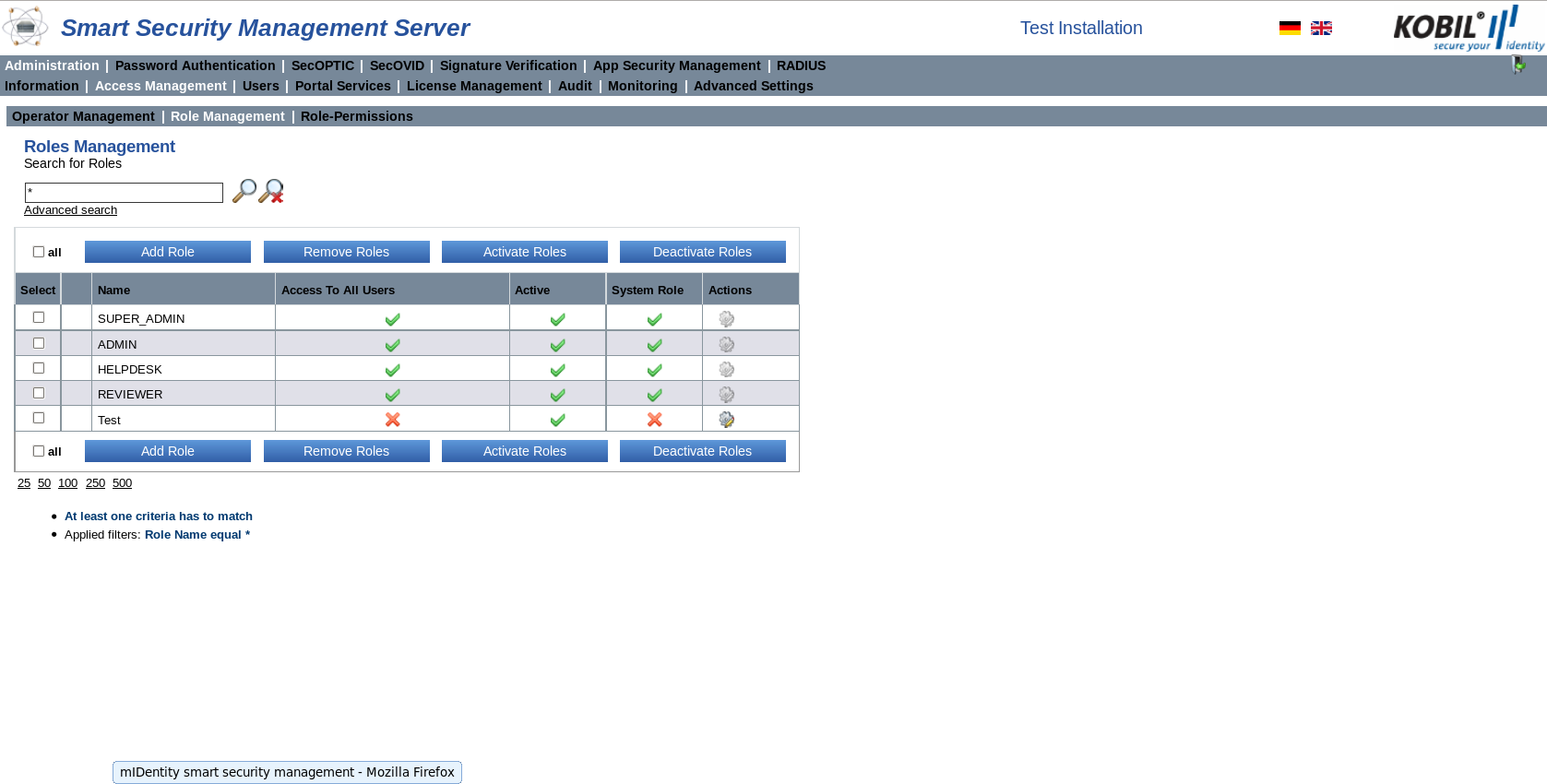Screen dimensions: 1547x784
Task: Click System Role checkmark of REVIEWER row
Action: 655,395
